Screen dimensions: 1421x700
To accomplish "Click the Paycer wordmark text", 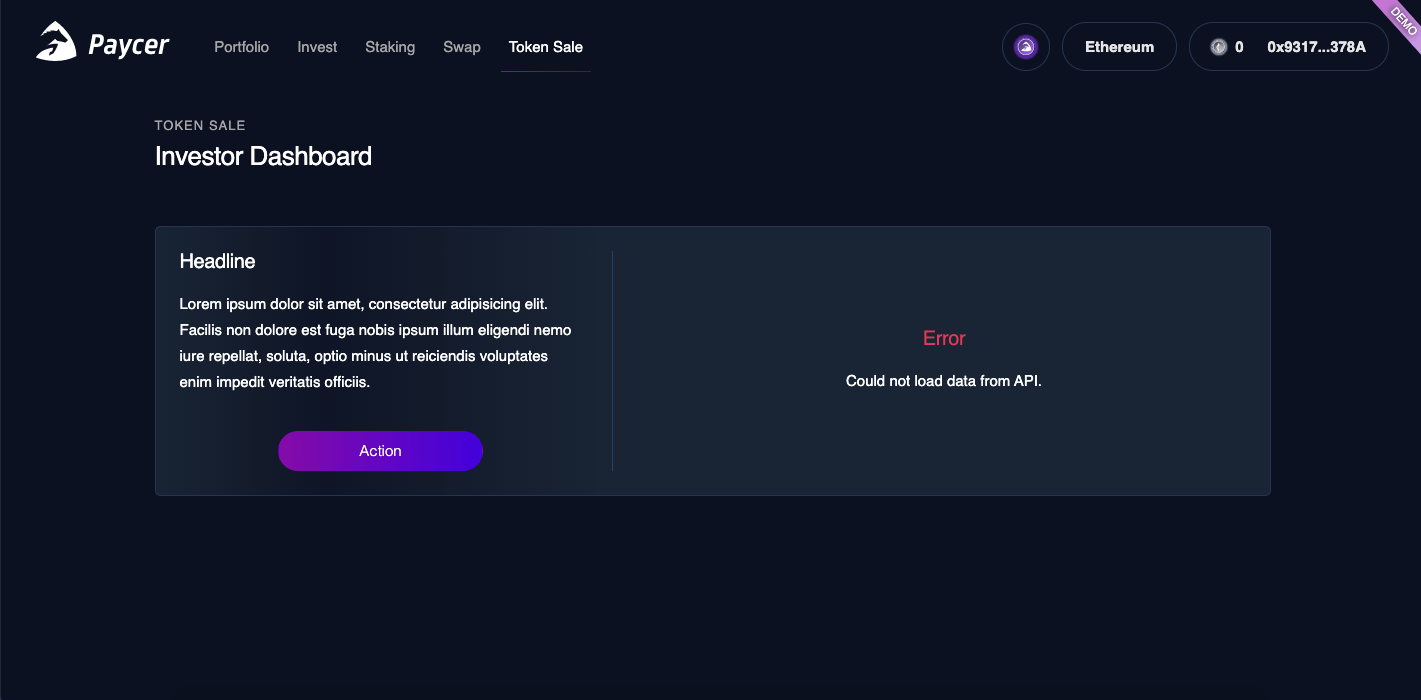I will 129,46.
